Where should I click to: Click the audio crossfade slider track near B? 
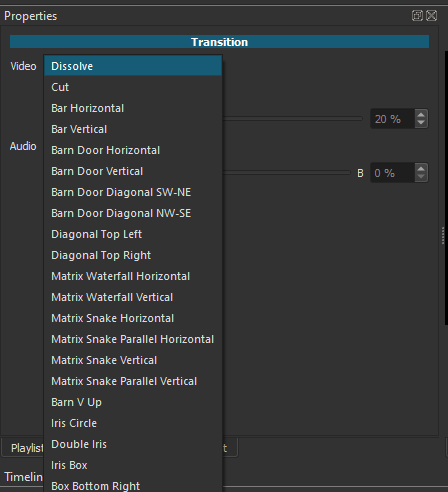coord(286,172)
